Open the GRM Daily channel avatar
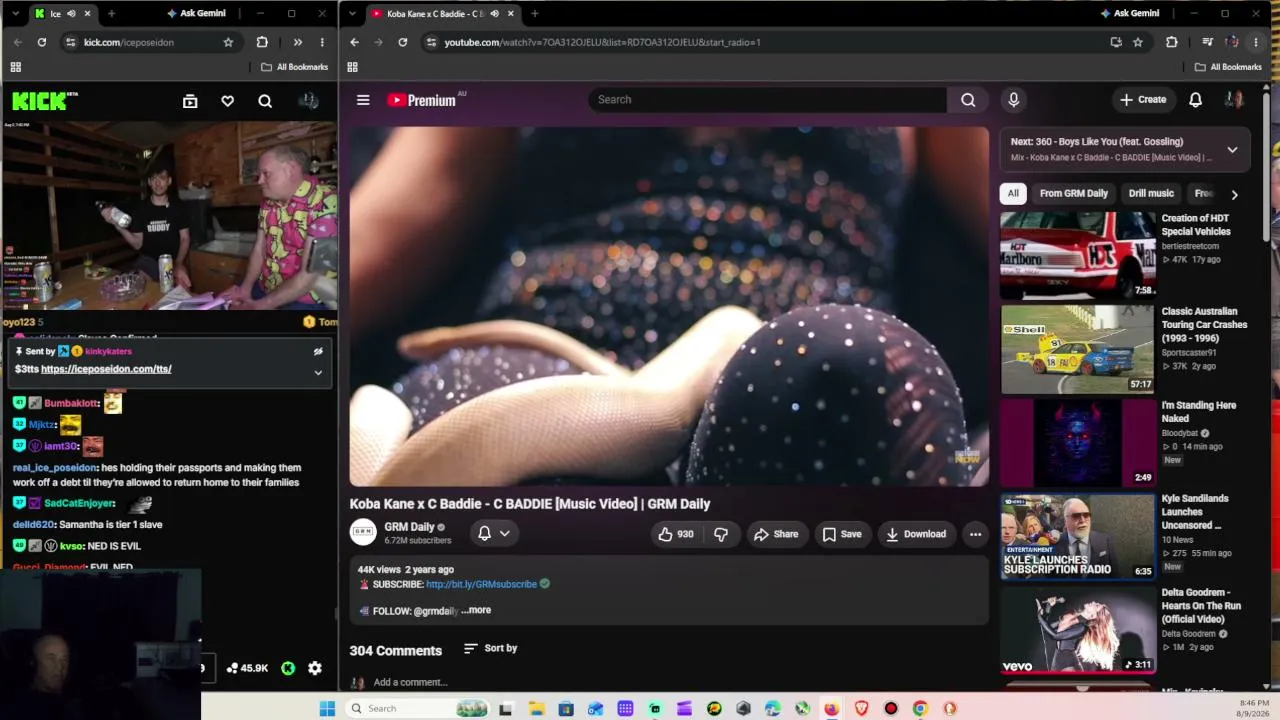Viewport: 1280px width, 720px height. click(363, 533)
